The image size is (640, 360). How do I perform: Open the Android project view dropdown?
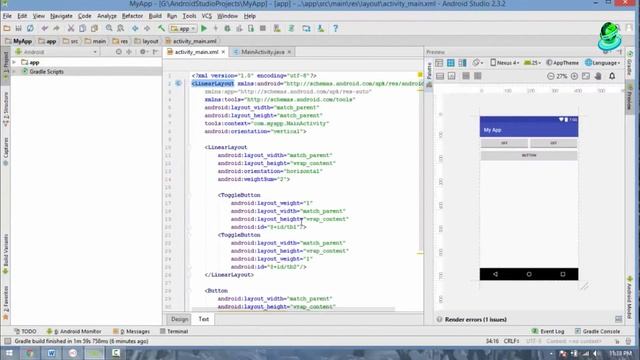[x=56, y=52]
